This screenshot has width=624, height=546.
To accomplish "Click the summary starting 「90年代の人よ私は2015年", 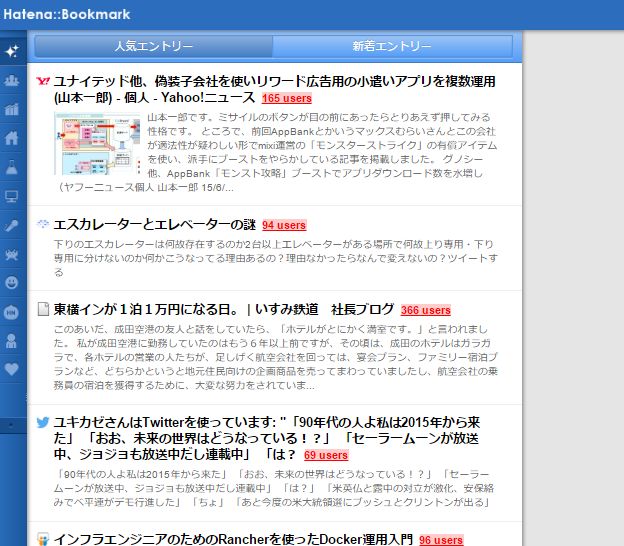I will pyautogui.click(x=274, y=488).
